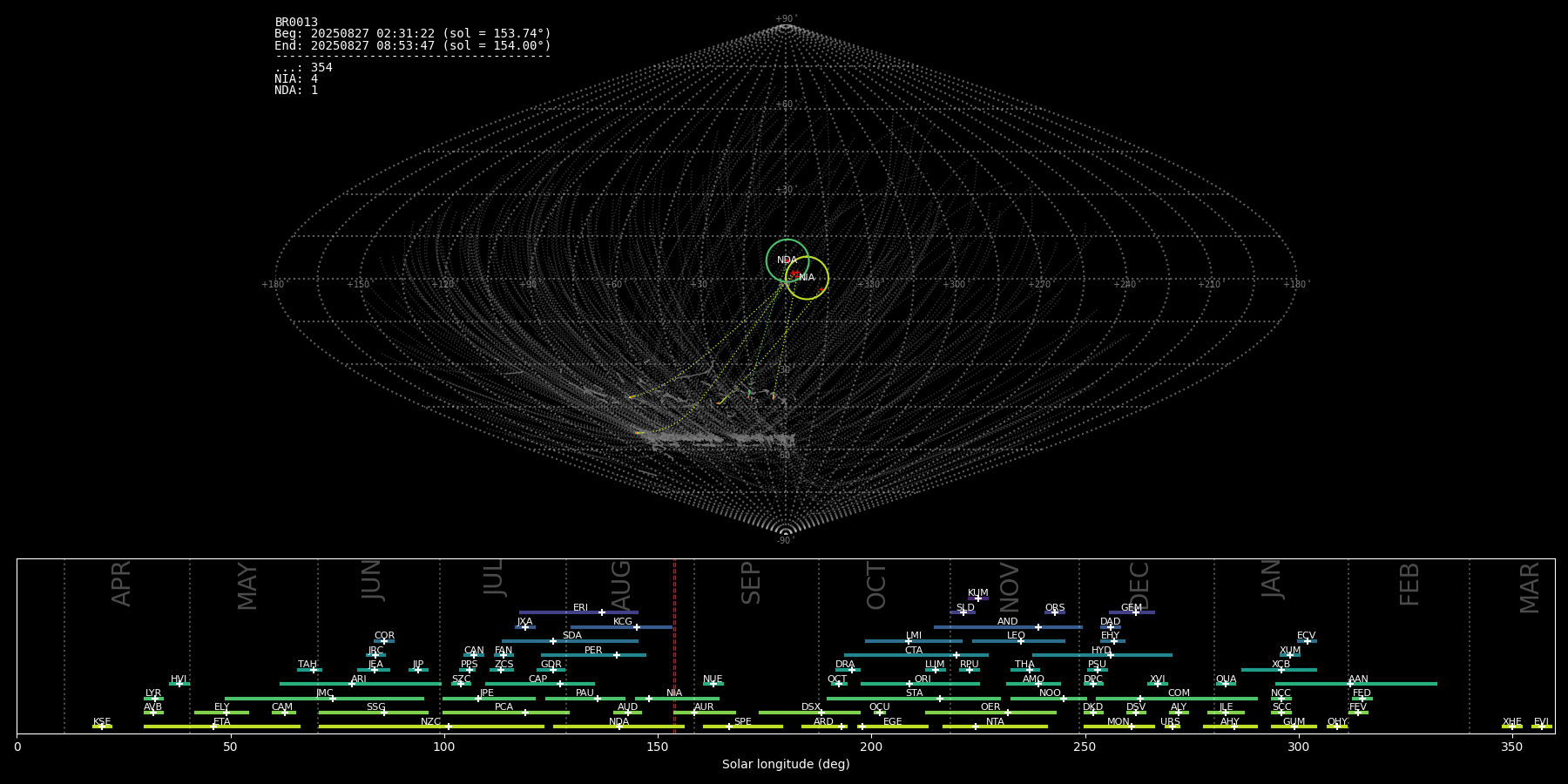
Task: Click the NZC shower label in timeline
Action: tap(430, 722)
